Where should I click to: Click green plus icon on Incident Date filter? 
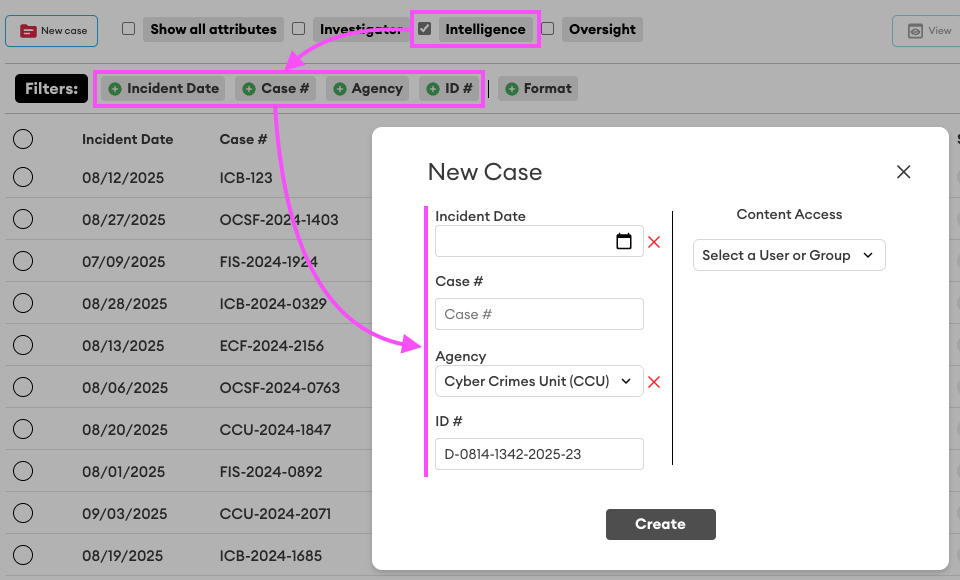coord(114,89)
